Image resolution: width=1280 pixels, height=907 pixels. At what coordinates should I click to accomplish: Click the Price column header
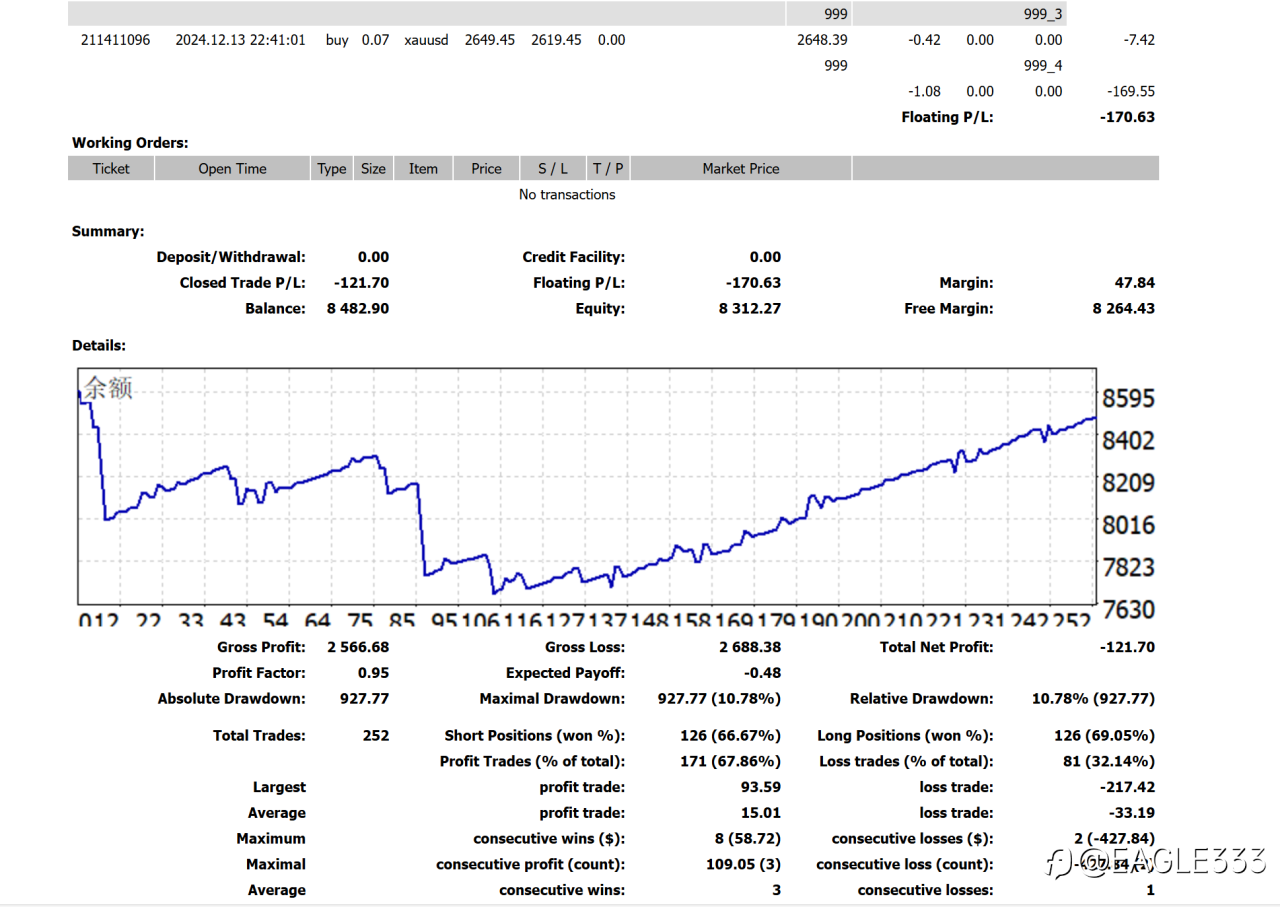[486, 169]
